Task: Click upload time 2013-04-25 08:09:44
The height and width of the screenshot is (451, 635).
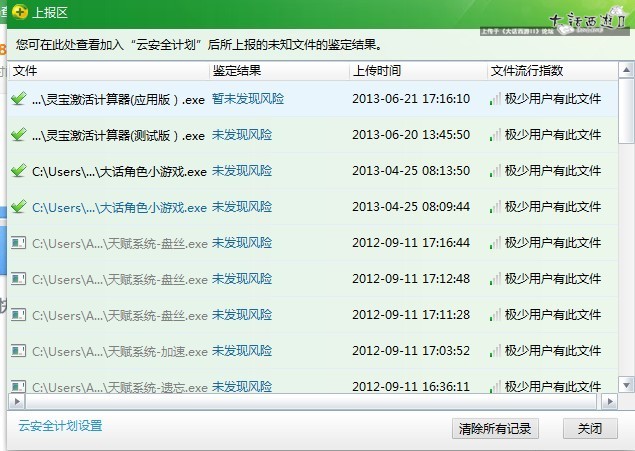Action: coord(411,207)
